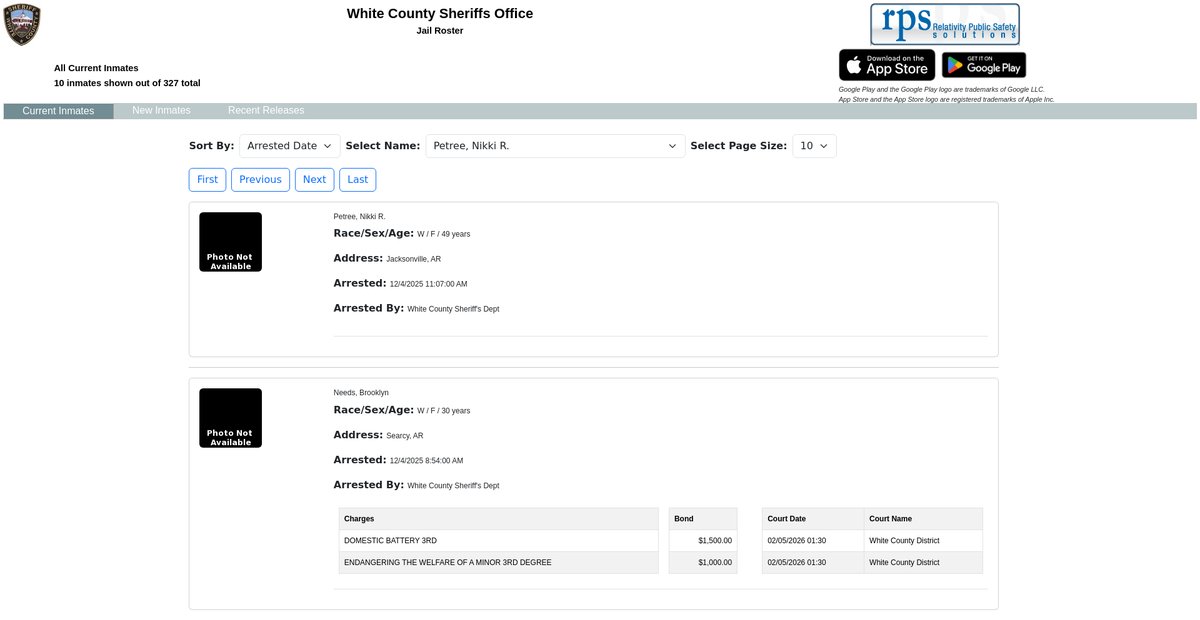Click arrest time 12/4/2025 11:07:00 AM
The width and height of the screenshot is (1200, 620).
[x=428, y=284]
